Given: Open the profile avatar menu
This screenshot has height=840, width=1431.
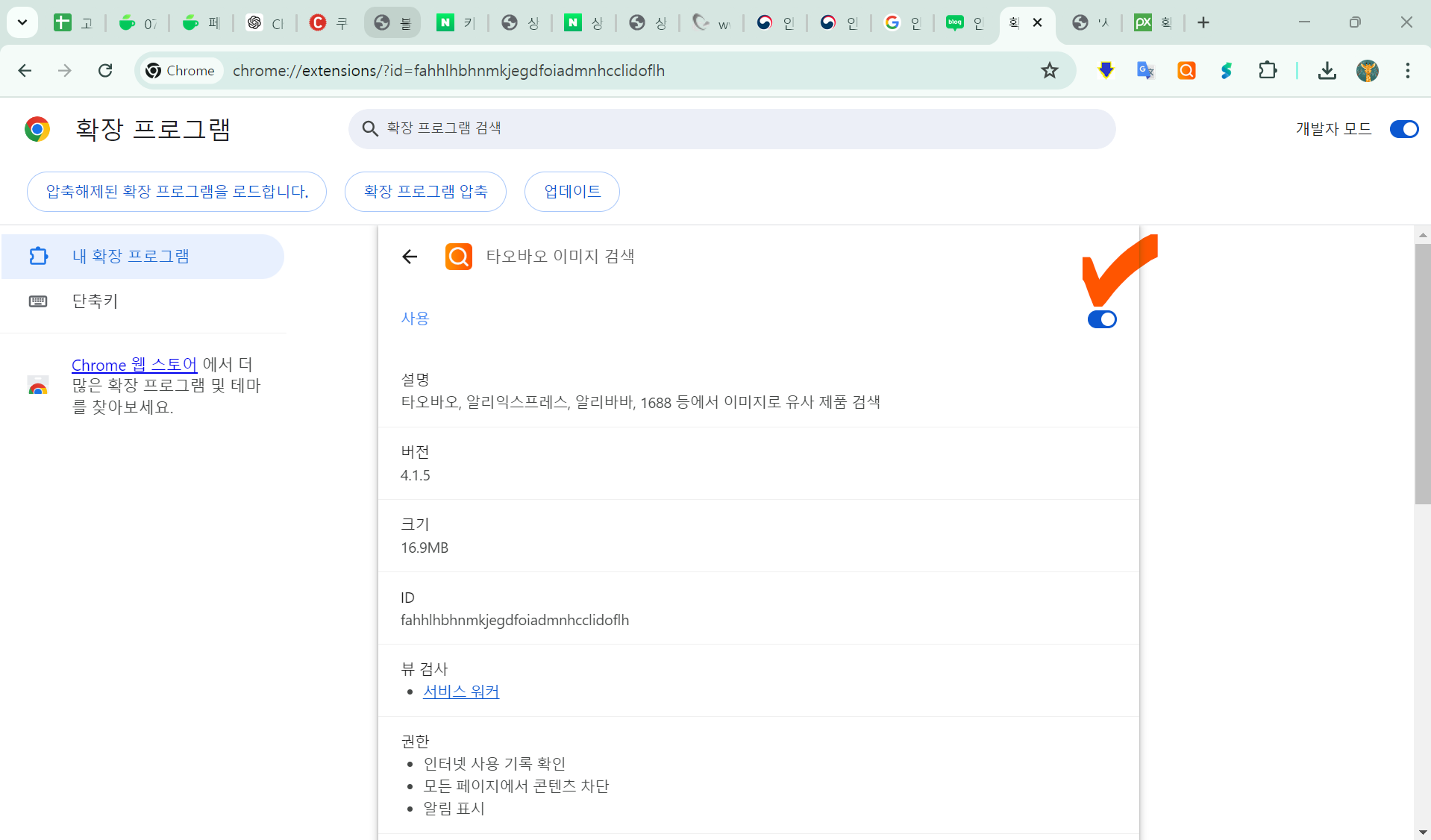Looking at the screenshot, I should pyautogui.click(x=1368, y=71).
